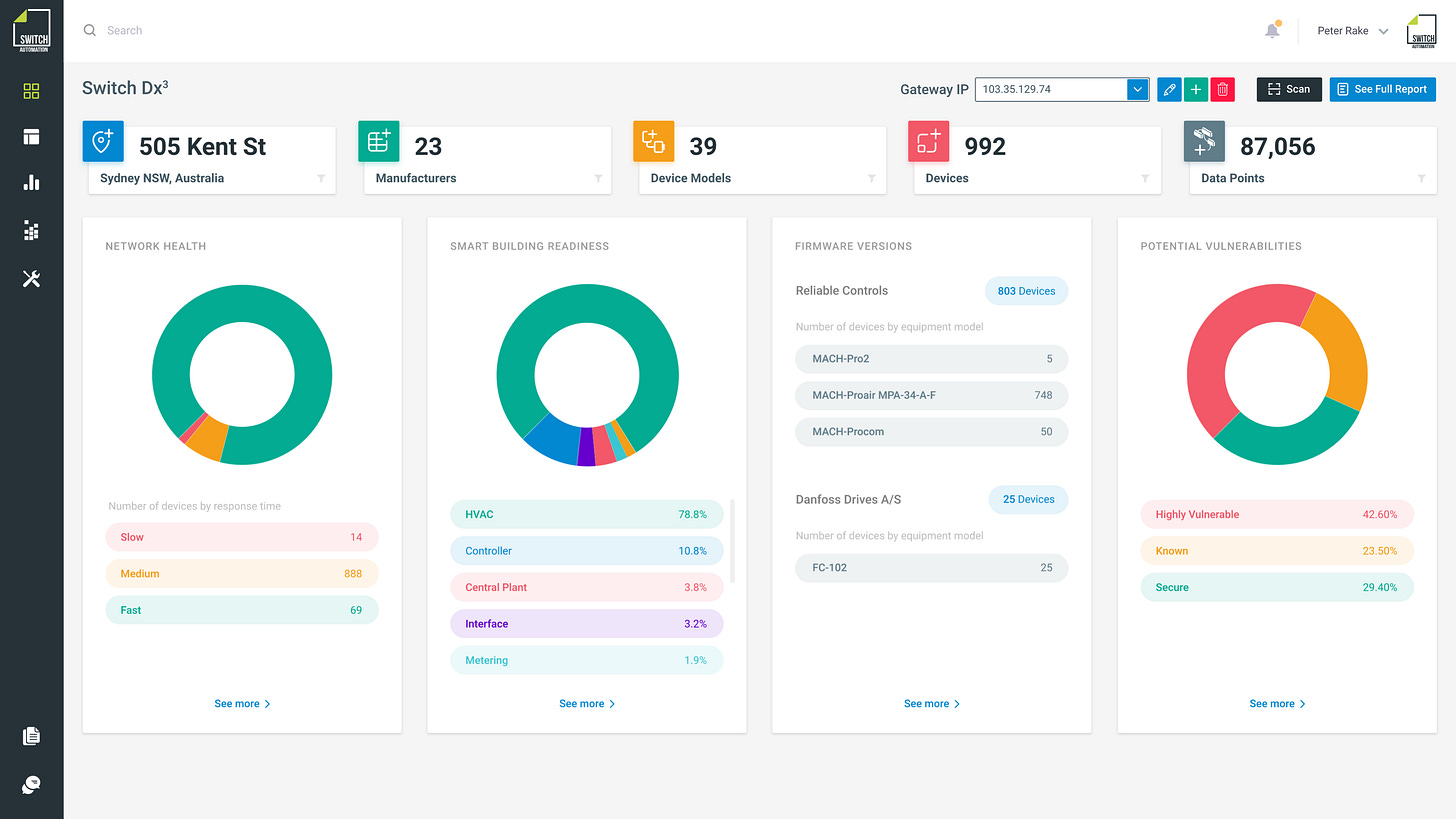Select the Medium response time row
1456x819 pixels.
[x=242, y=574]
